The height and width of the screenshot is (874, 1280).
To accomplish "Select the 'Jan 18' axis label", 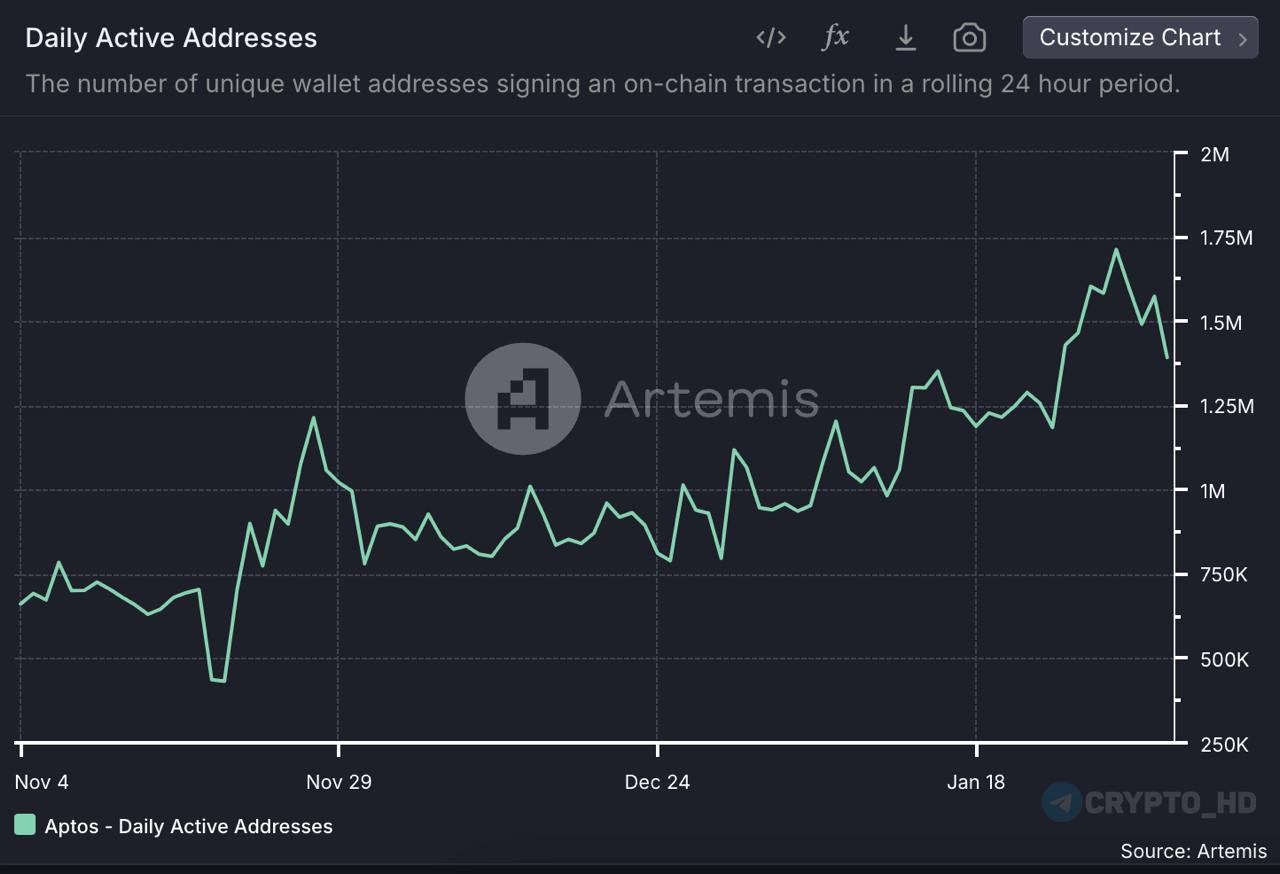I will [976, 782].
